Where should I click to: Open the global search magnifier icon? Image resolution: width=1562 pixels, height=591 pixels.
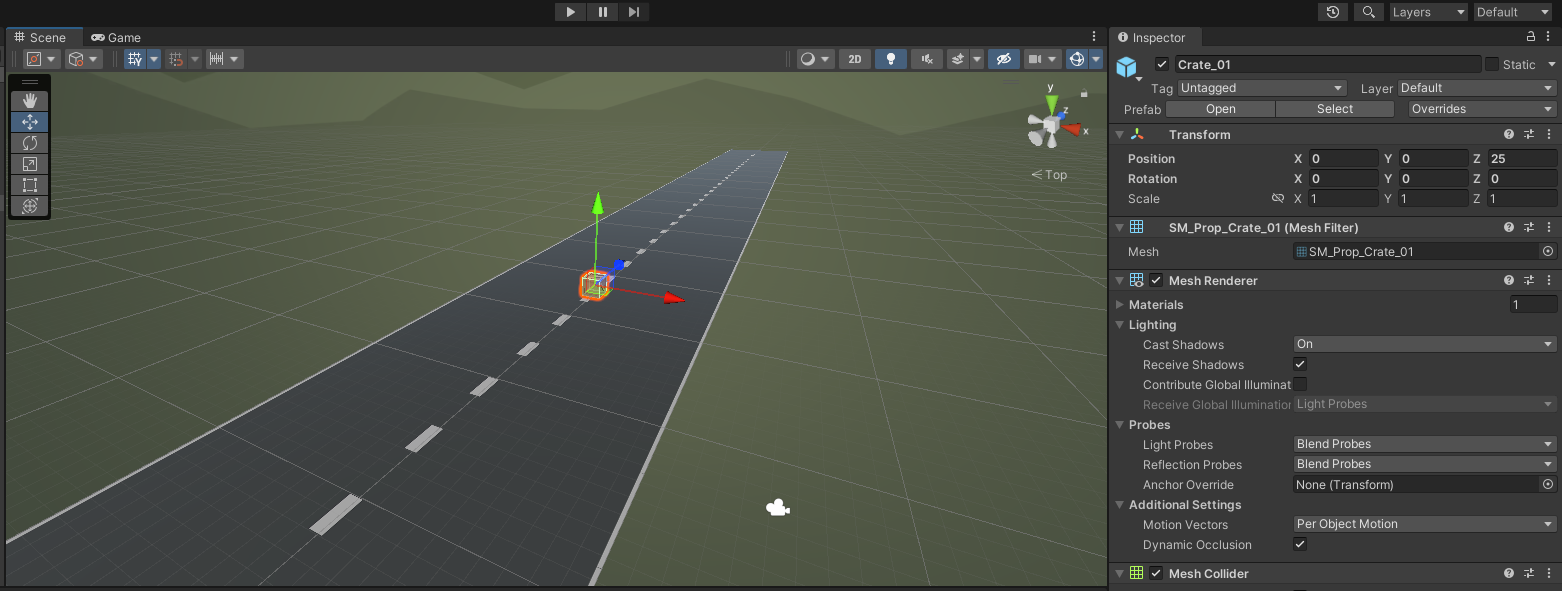point(1367,12)
